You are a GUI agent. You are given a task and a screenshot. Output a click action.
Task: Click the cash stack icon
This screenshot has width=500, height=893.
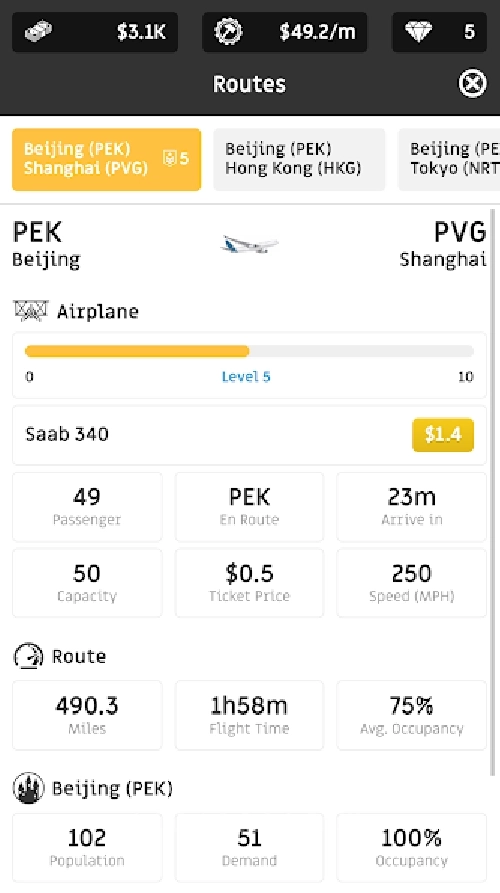(39, 31)
